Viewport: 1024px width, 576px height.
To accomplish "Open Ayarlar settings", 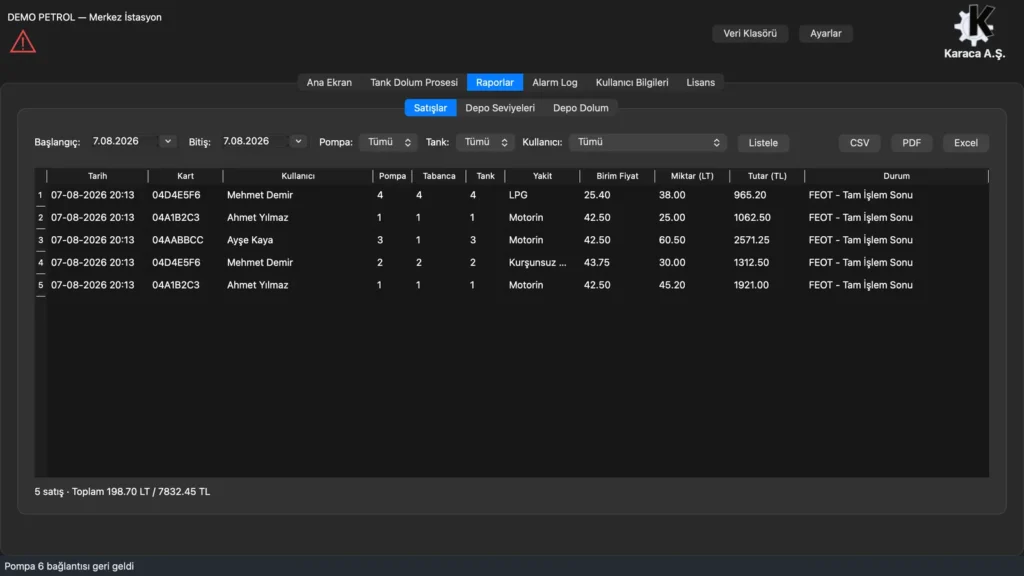I will click(825, 33).
